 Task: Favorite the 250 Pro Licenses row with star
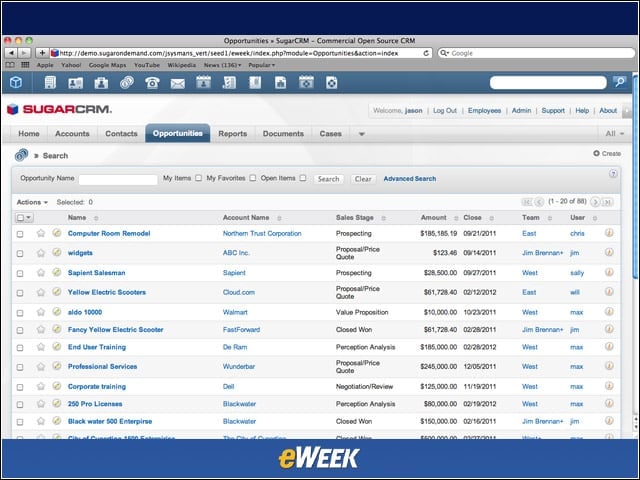41,404
